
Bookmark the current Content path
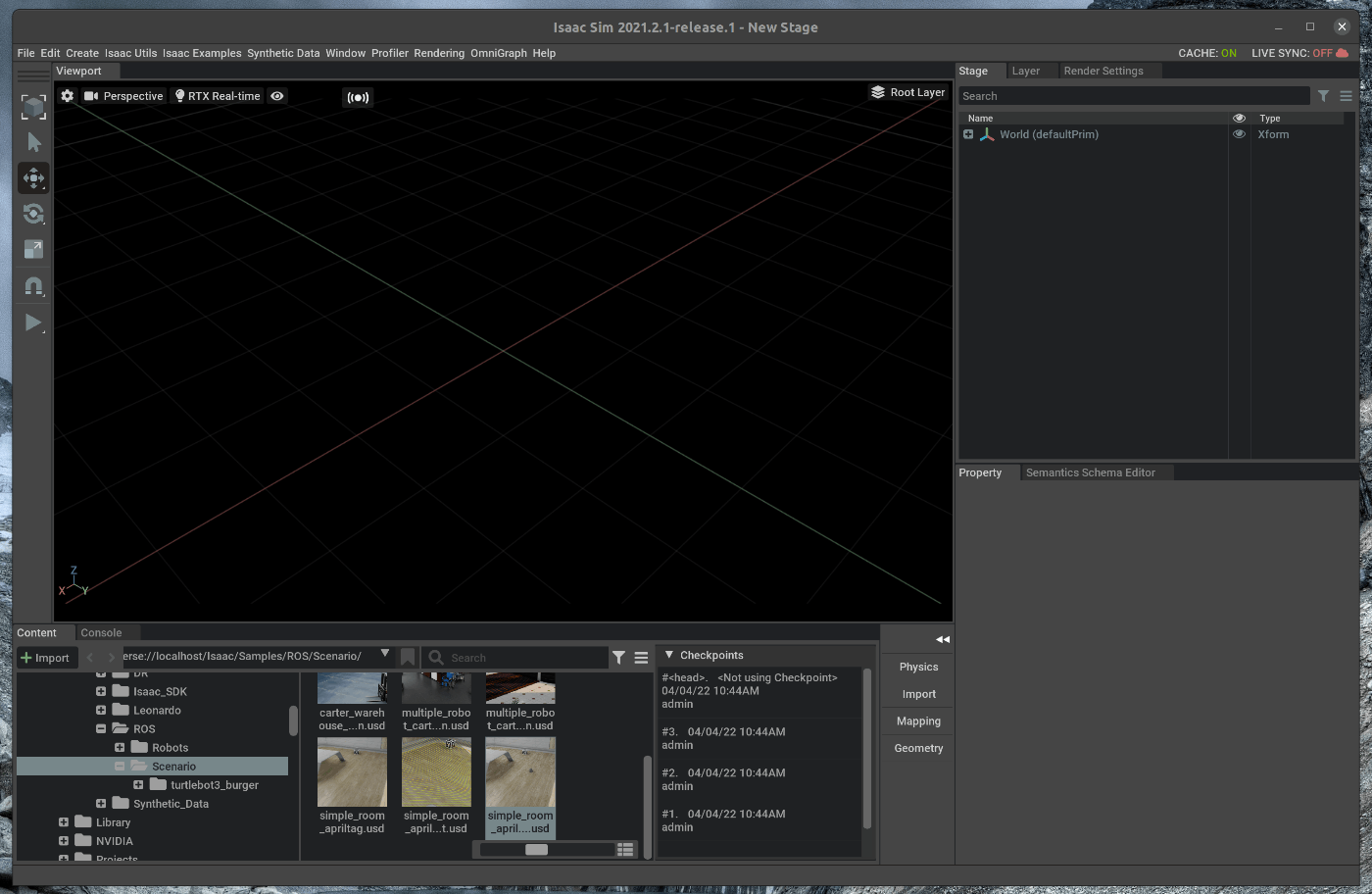coord(408,658)
